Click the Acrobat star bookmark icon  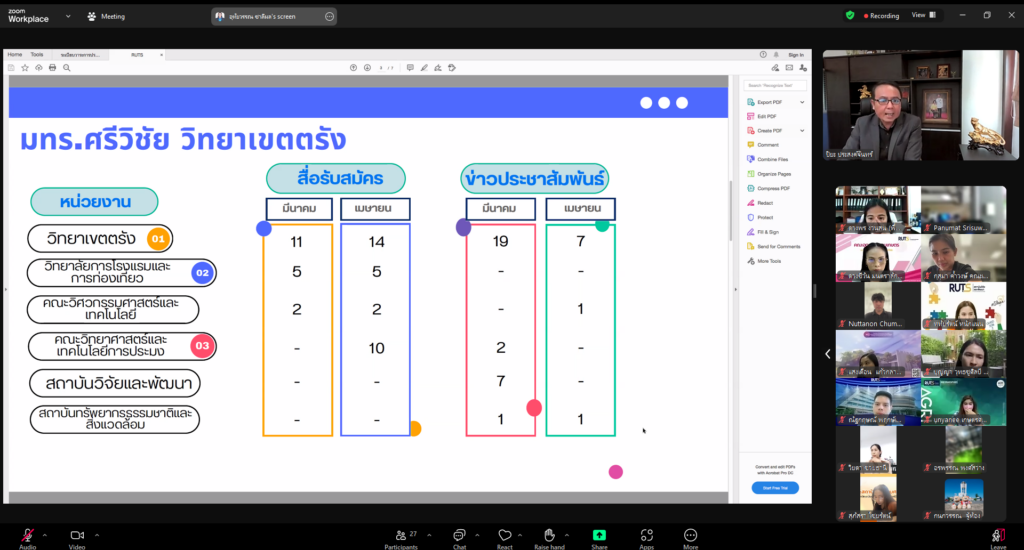[25, 68]
